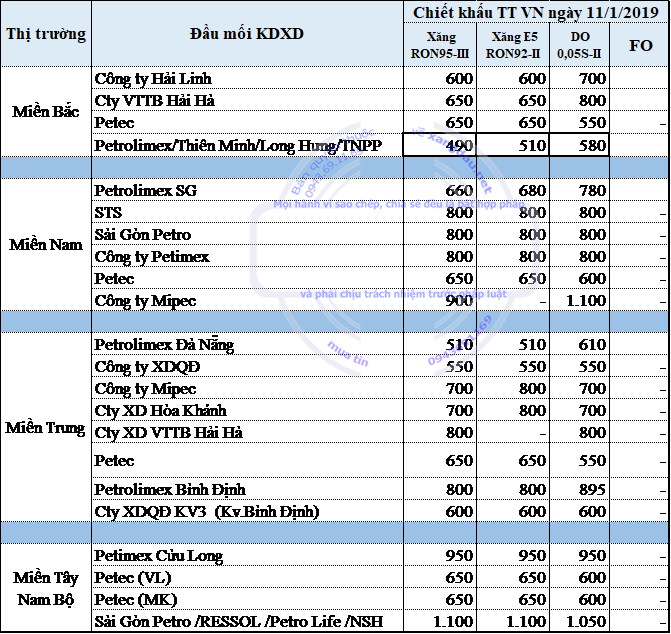The image size is (671, 634).
Task: Click the 'Miền Nam' market cell
Action: tap(46, 245)
